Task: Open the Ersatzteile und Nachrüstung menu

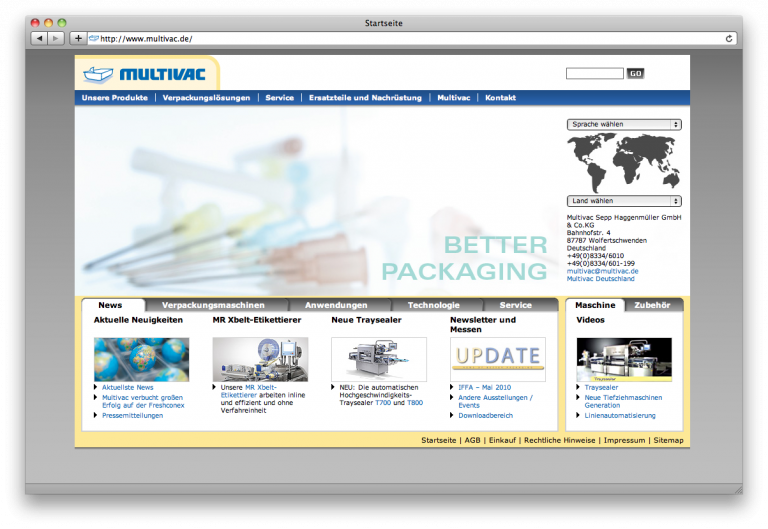Action: [367, 98]
